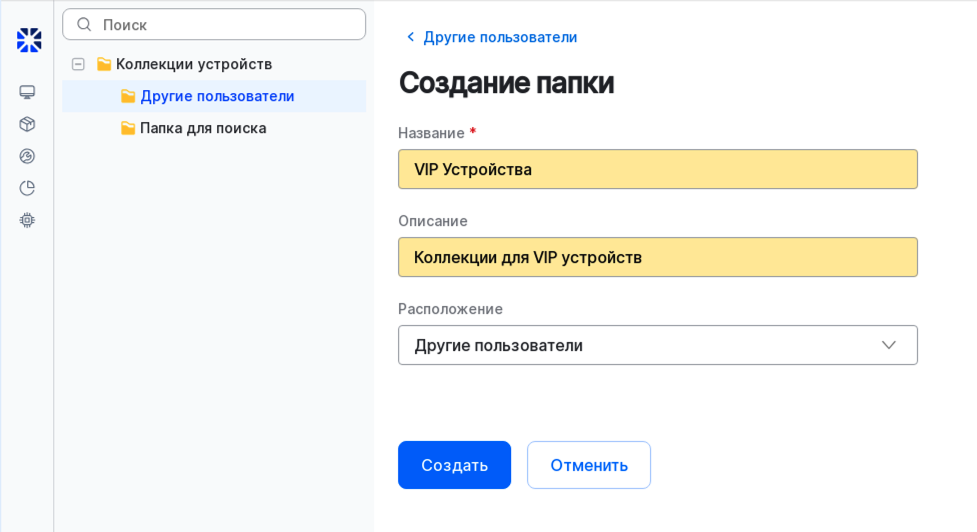977x532 pixels.
Task: Collapse the Коллекции устройств tree node
Action: (x=78, y=64)
